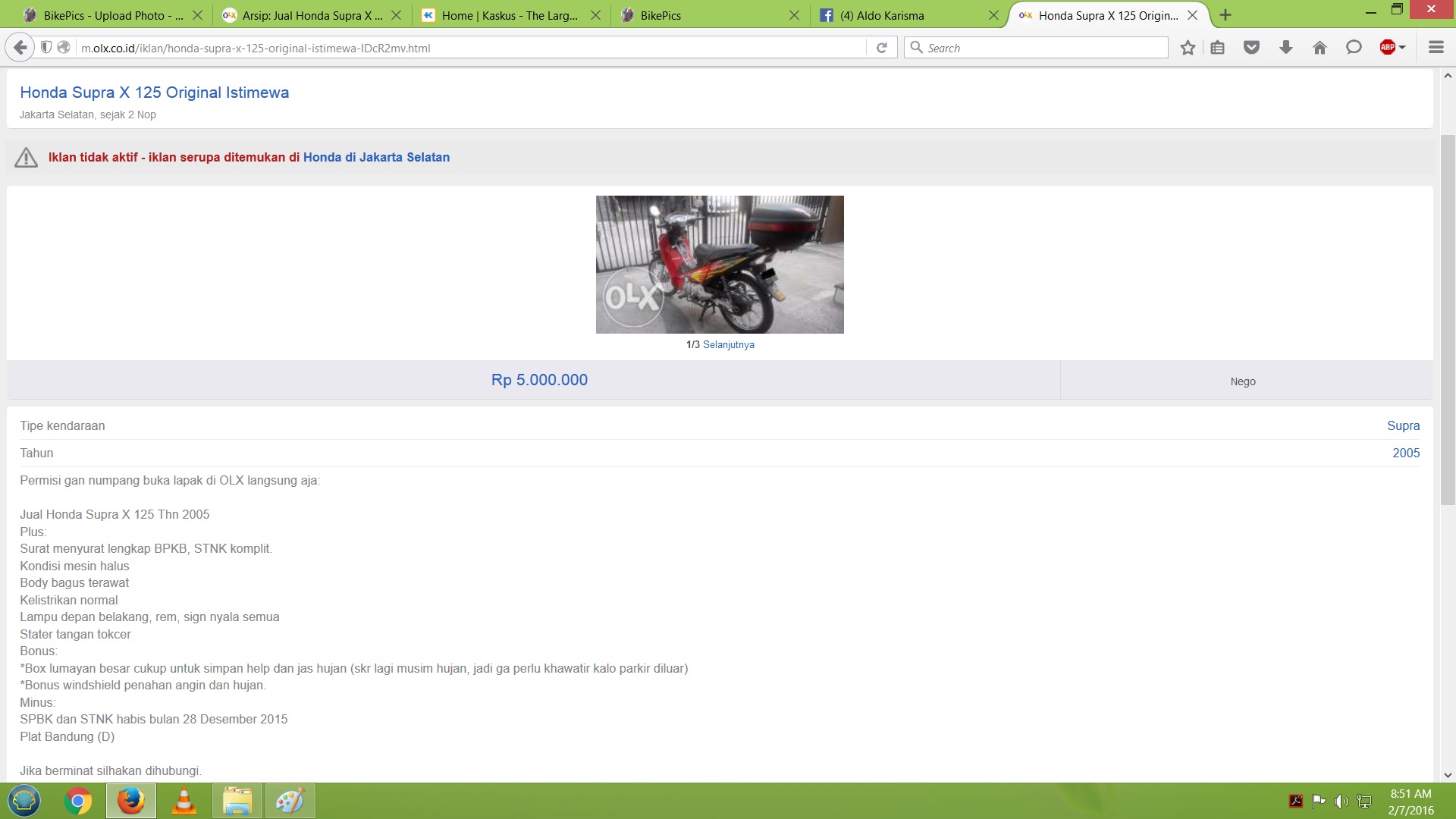Open the Windows Start button

point(24,801)
